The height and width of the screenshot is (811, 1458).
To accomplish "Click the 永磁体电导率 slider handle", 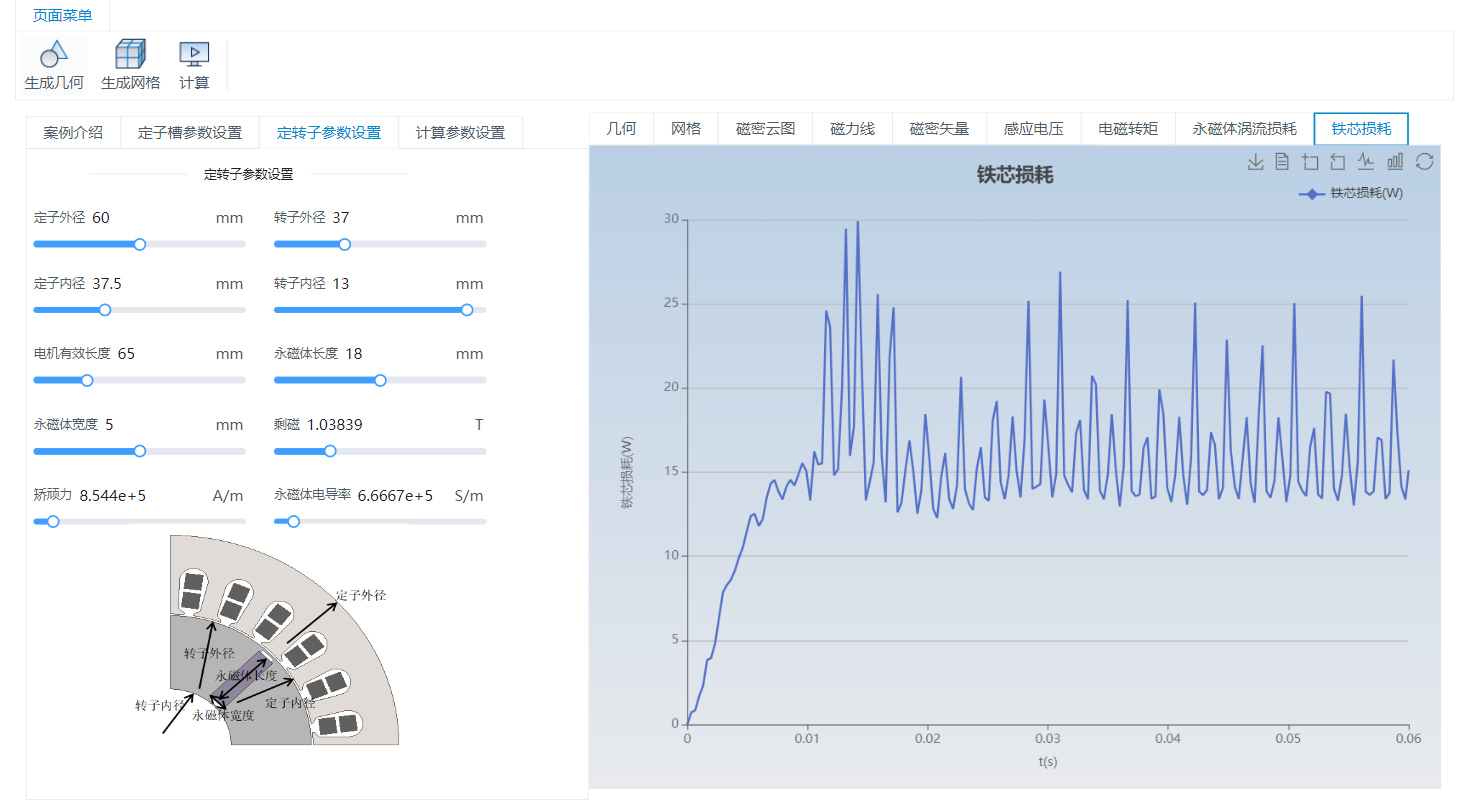I will coord(294,521).
